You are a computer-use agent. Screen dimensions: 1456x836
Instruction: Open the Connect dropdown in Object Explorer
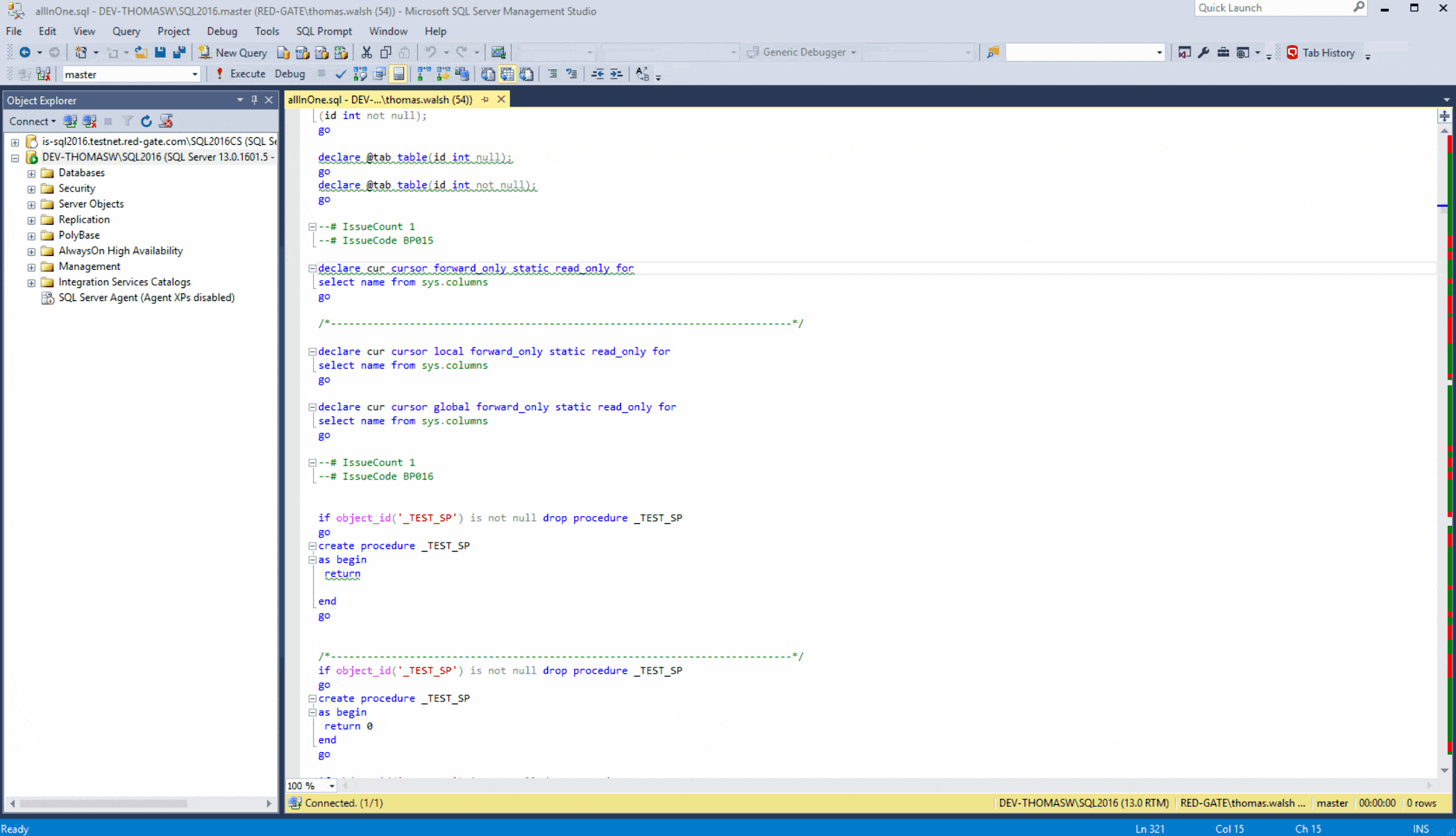(x=33, y=121)
